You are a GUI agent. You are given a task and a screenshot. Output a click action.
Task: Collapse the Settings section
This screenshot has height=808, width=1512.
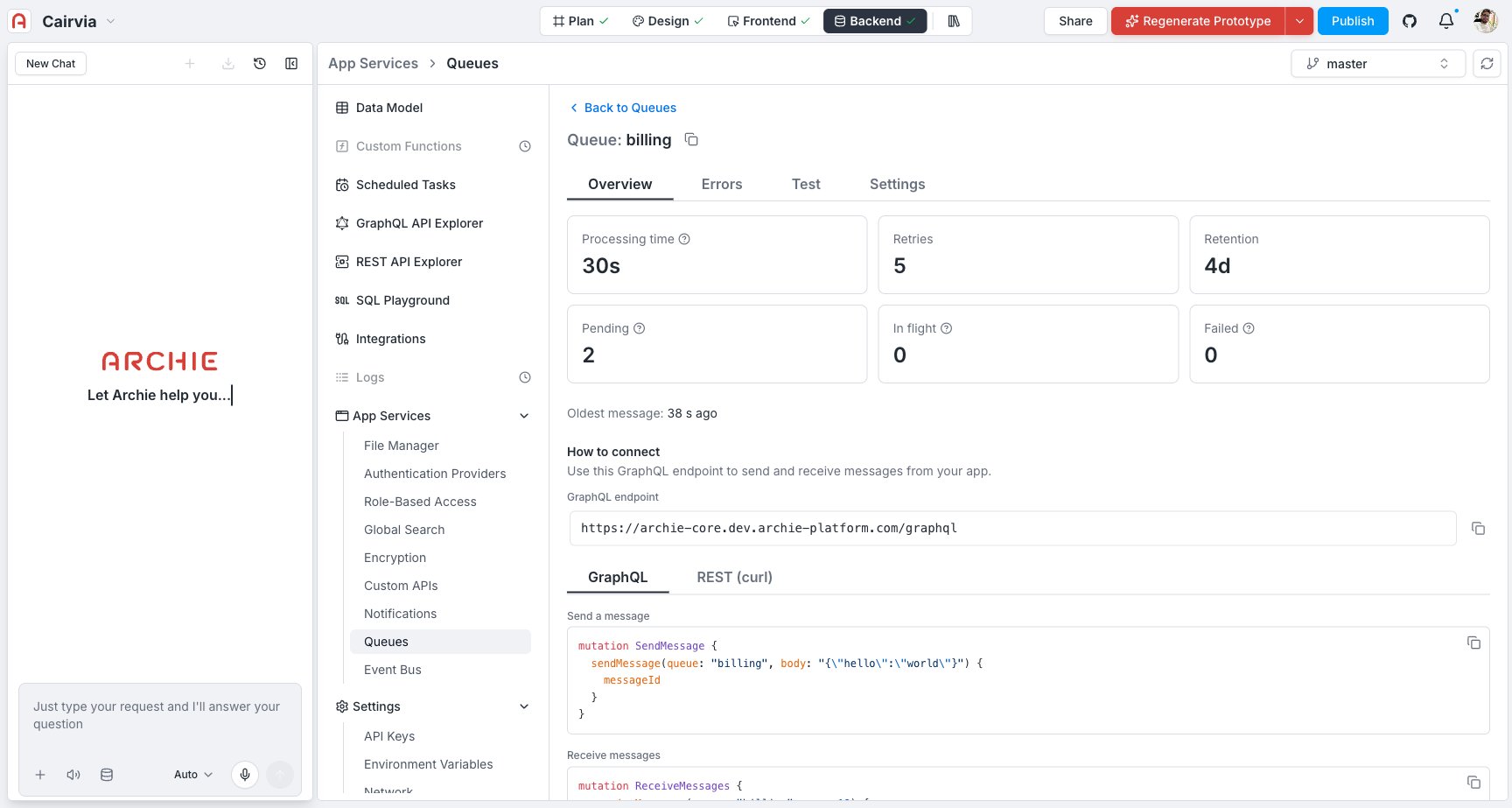click(x=524, y=706)
